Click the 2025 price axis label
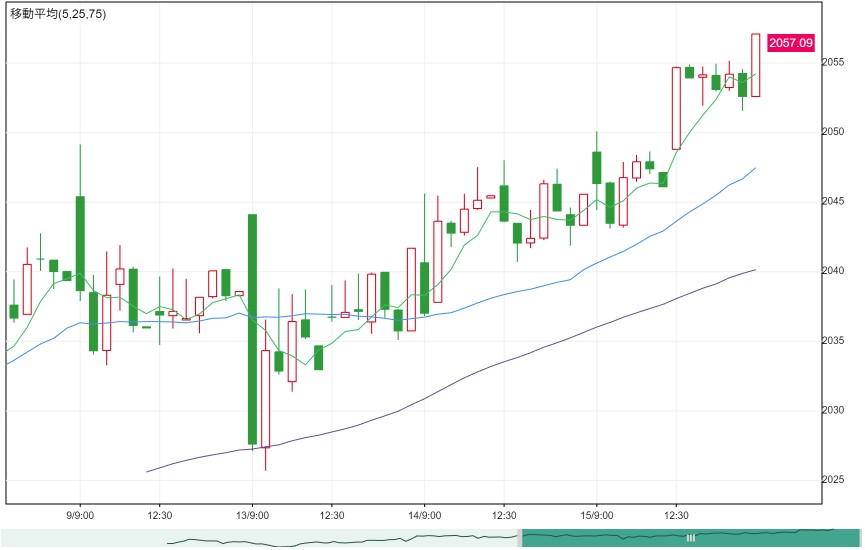This screenshot has height=550, width=865. click(833, 479)
